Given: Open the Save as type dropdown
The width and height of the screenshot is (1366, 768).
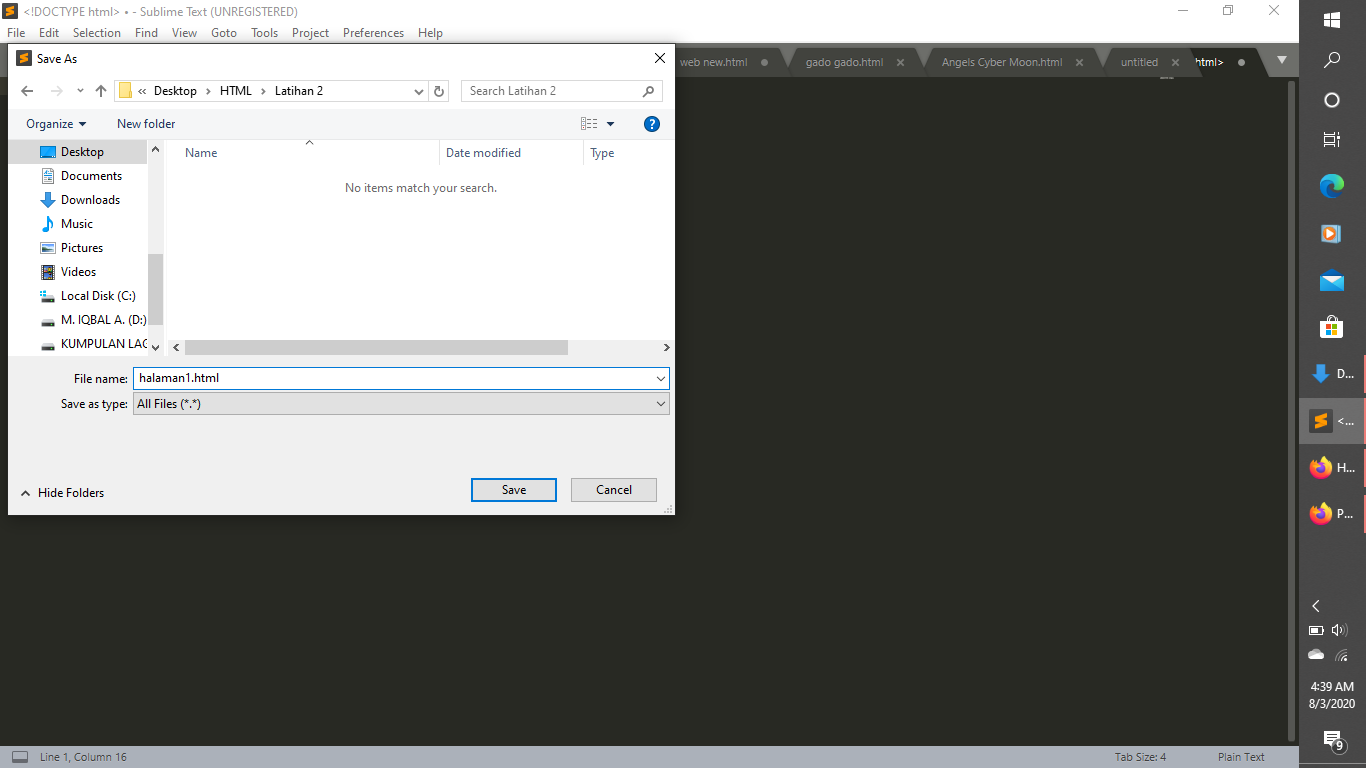Looking at the screenshot, I should click(x=661, y=403).
